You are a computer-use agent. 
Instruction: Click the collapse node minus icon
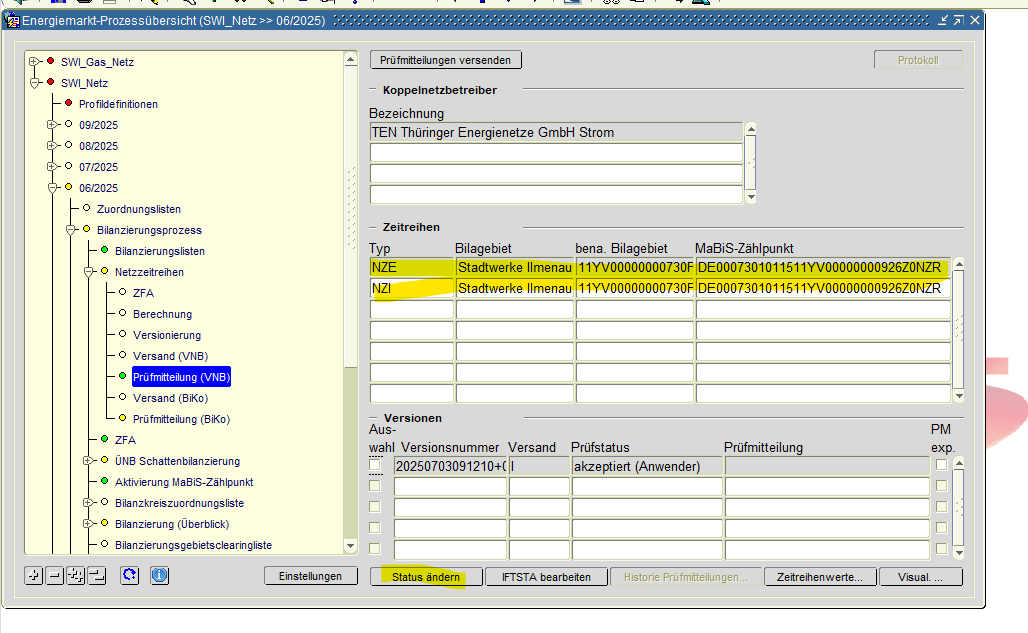click(x=55, y=576)
